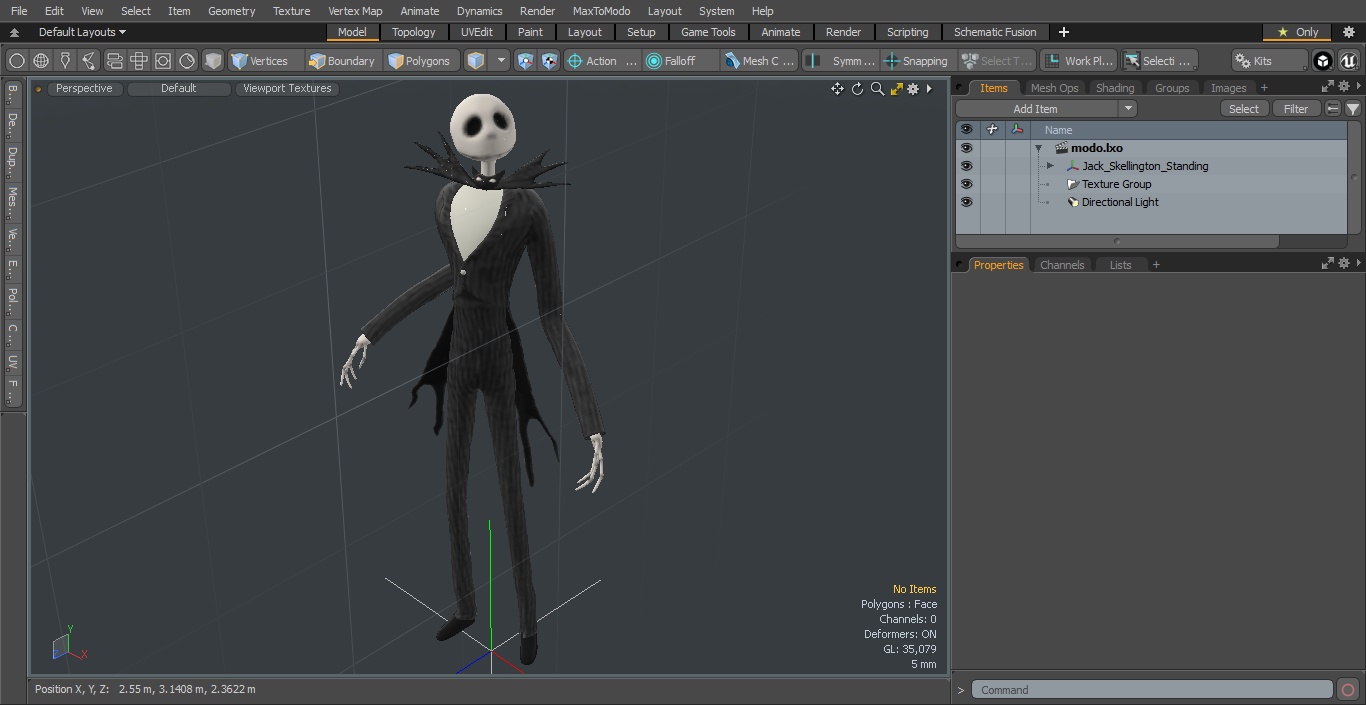Collapse modo.lxo scene tree
Viewport: 1366px width, 705px height.
1039,148
